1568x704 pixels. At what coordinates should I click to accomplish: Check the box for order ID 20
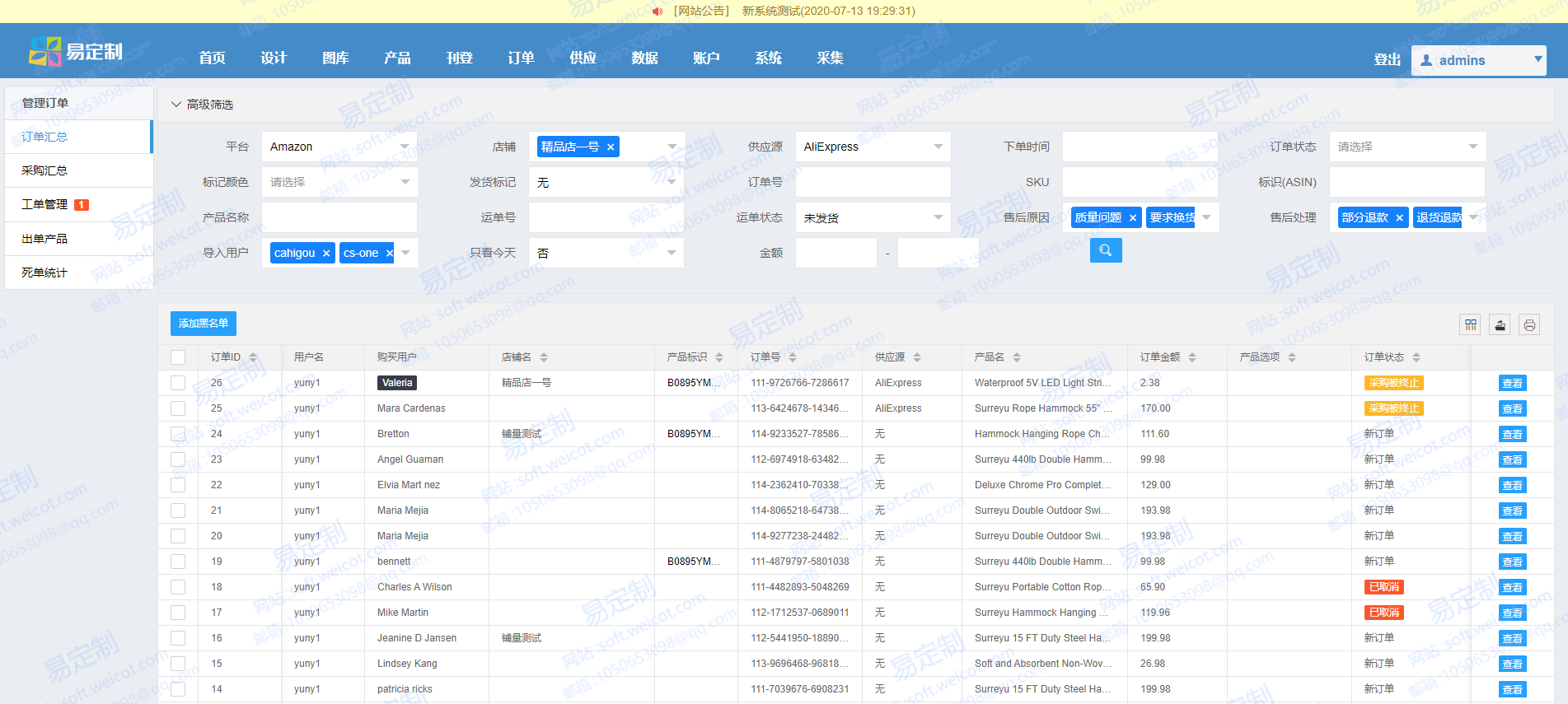point(178,536)
